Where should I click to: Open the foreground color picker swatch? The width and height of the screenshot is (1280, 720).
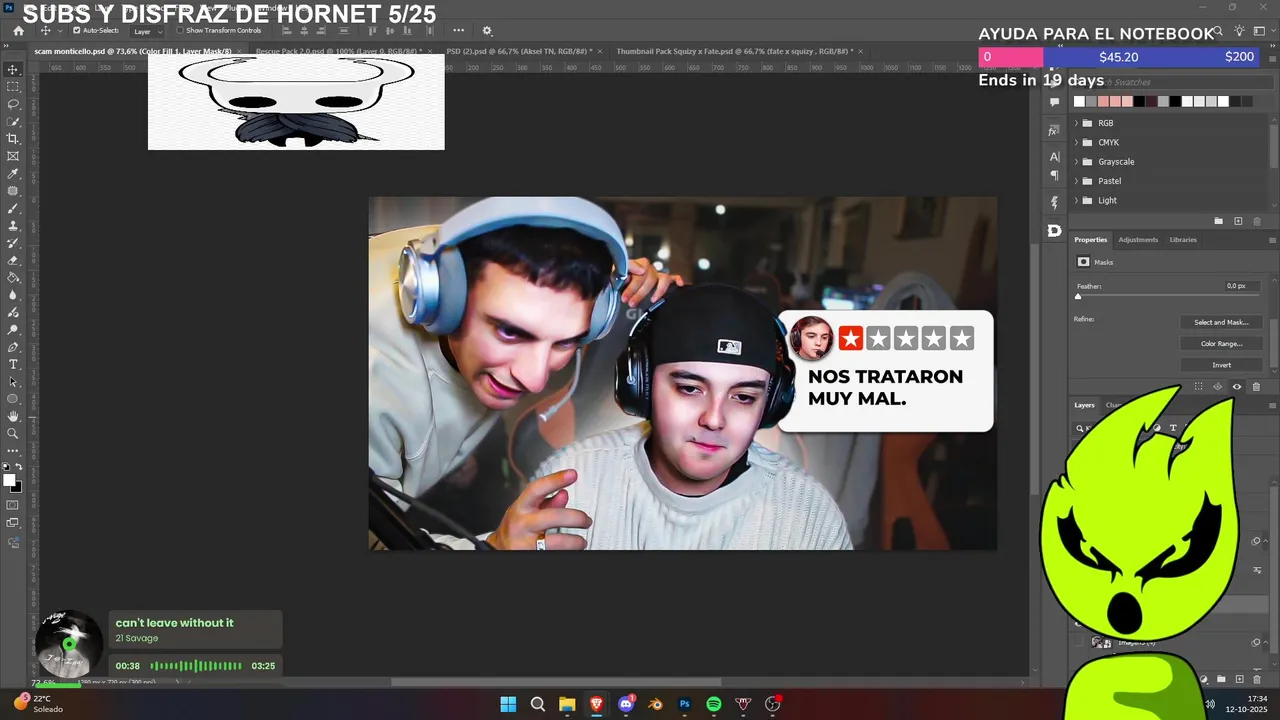[9, 481]
